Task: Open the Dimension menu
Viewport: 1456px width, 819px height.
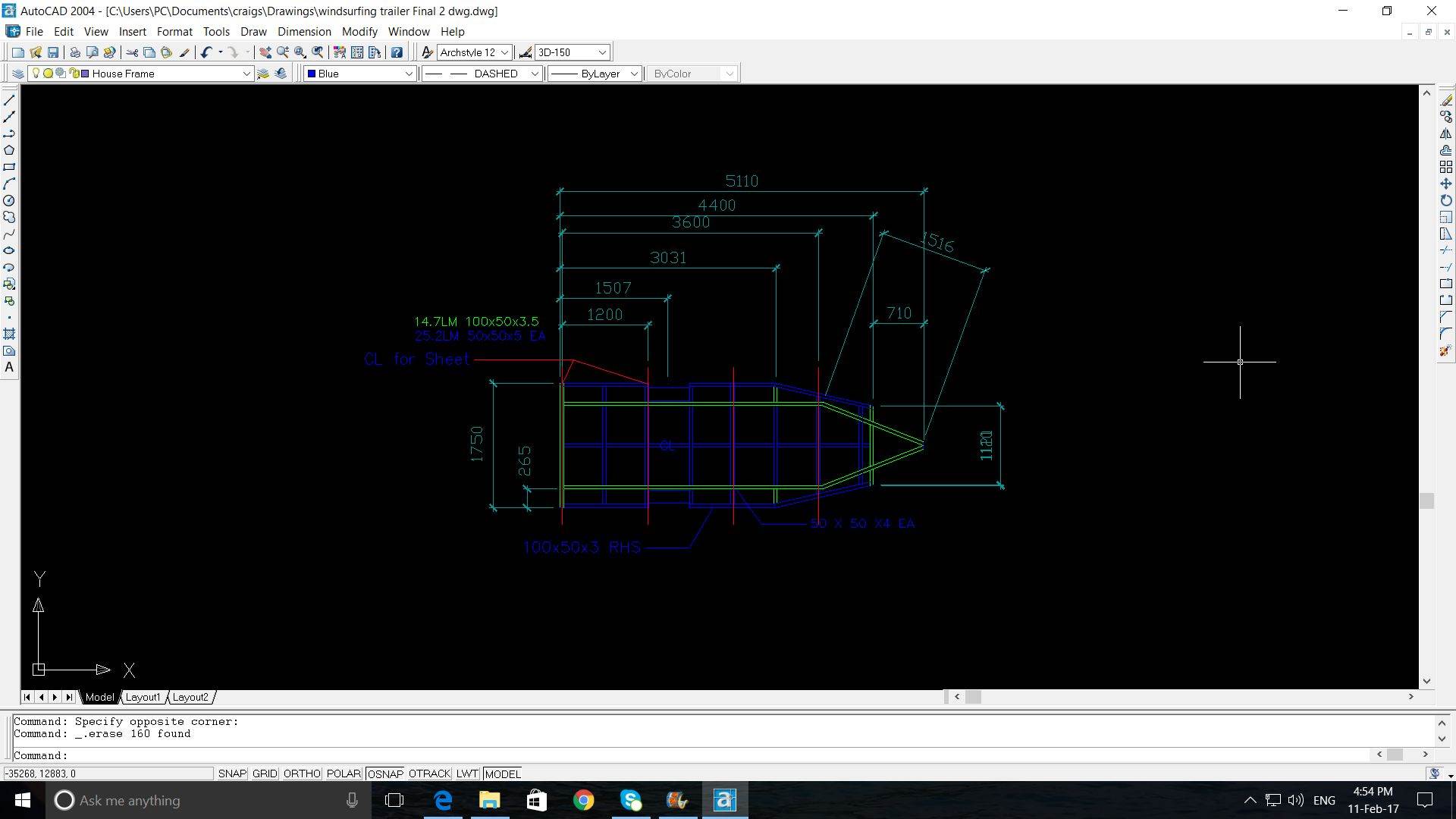Action: tap(304, 32)
